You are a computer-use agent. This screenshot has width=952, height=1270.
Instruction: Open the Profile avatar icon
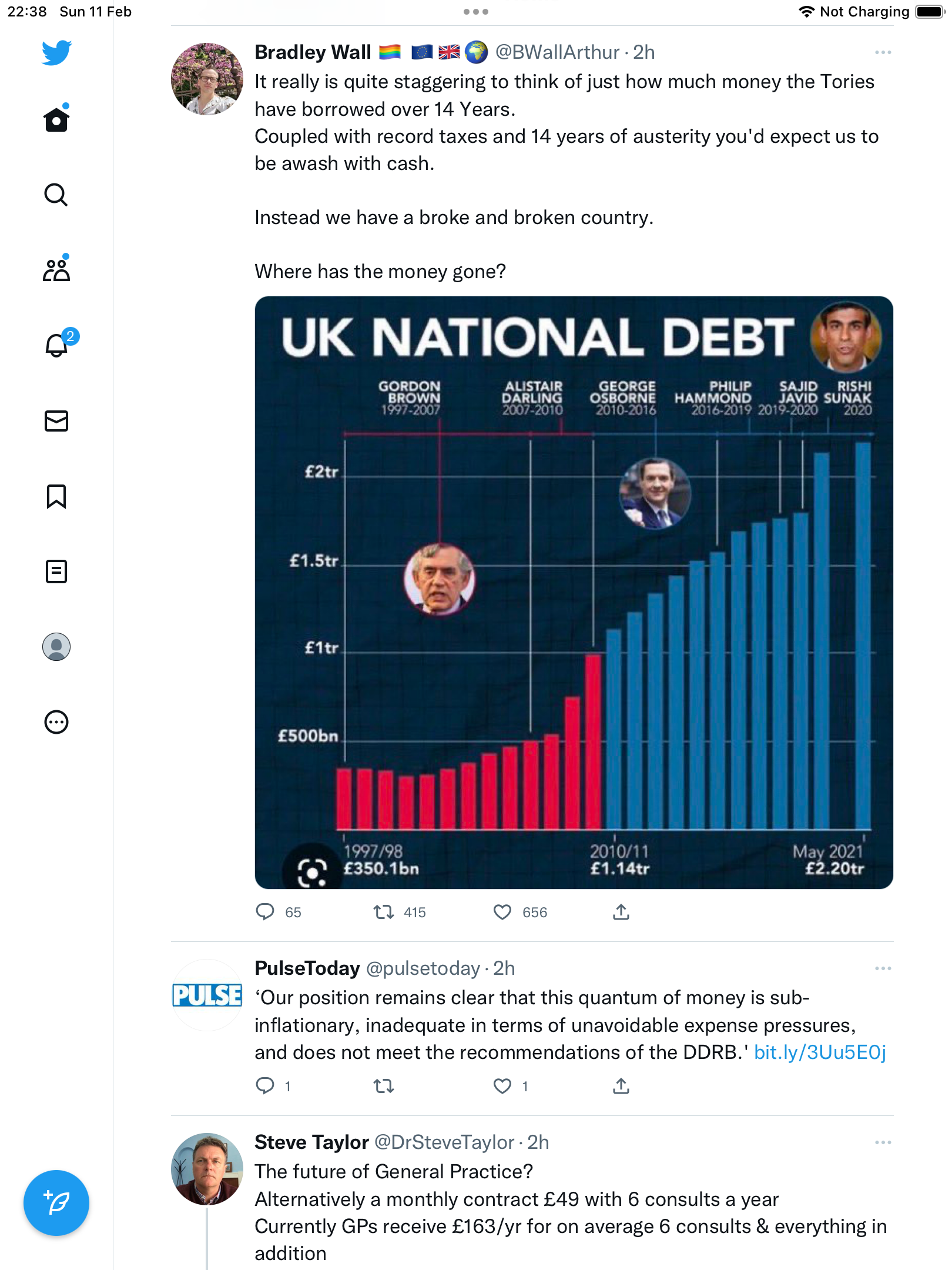point(56,647)
